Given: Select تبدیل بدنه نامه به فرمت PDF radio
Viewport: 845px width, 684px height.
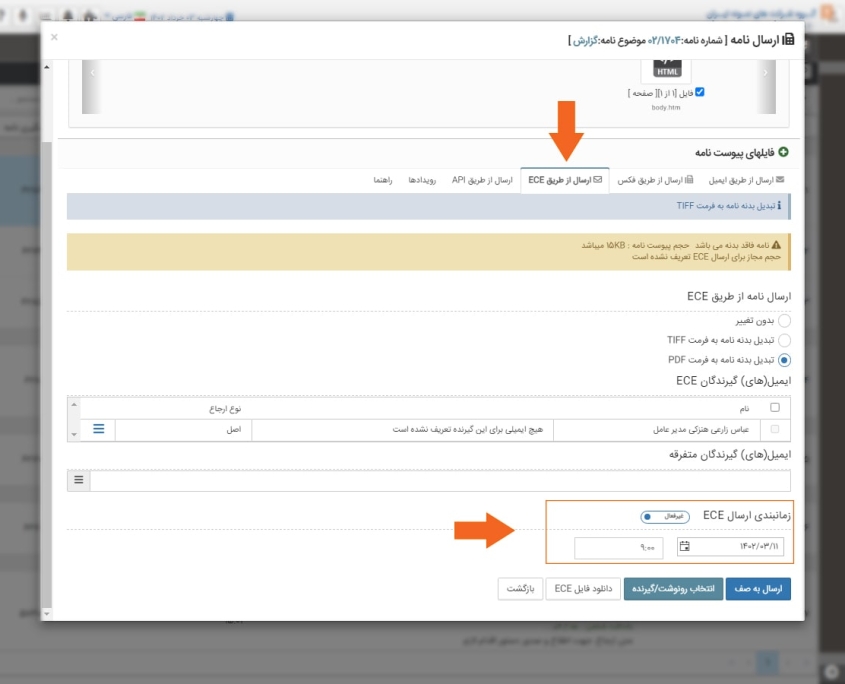Looking at the screenshot, I should click(x=784, y=360).
